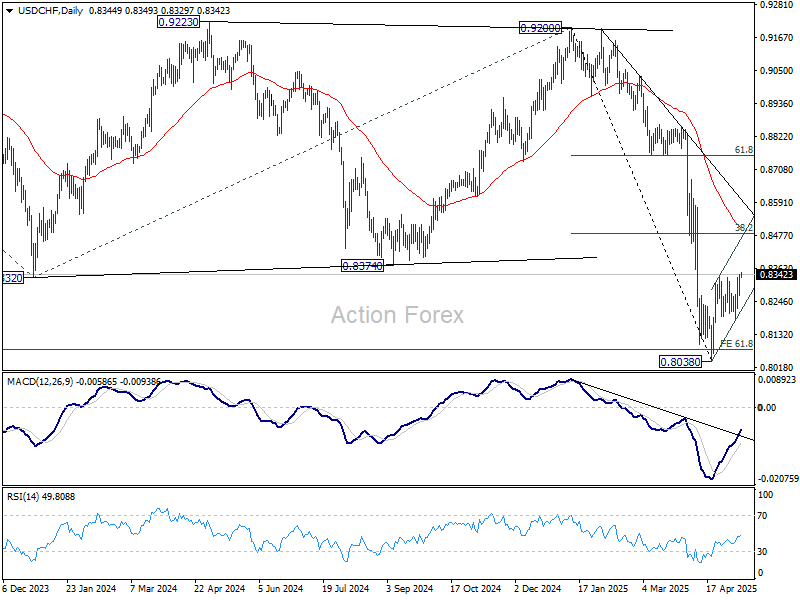Click the 38.2 Fibonacci retracement label
The width and height of the screenshot is (800, 600).
[x=743, y=228]
